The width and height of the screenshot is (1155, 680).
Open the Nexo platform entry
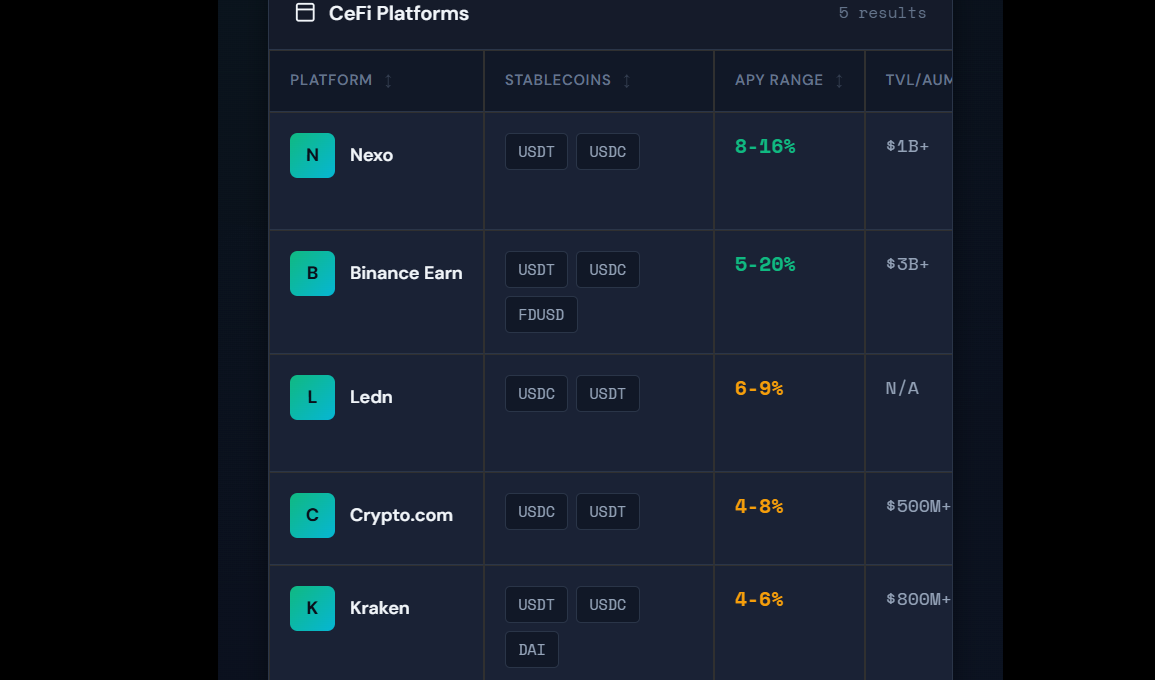(x=371, y=155)
